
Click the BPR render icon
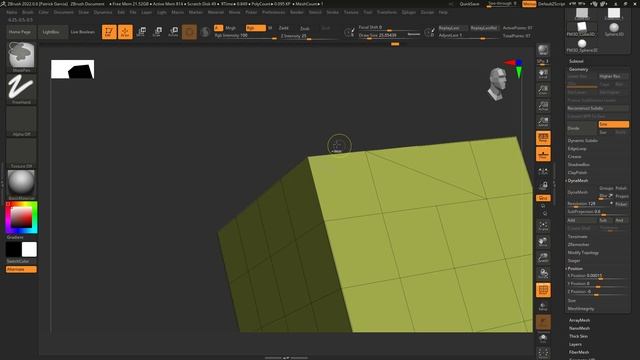point(543,50)
